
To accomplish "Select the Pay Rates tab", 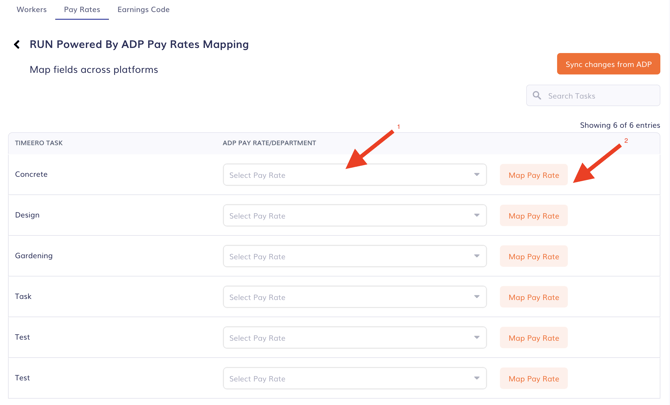I will (x=82, y=10).
